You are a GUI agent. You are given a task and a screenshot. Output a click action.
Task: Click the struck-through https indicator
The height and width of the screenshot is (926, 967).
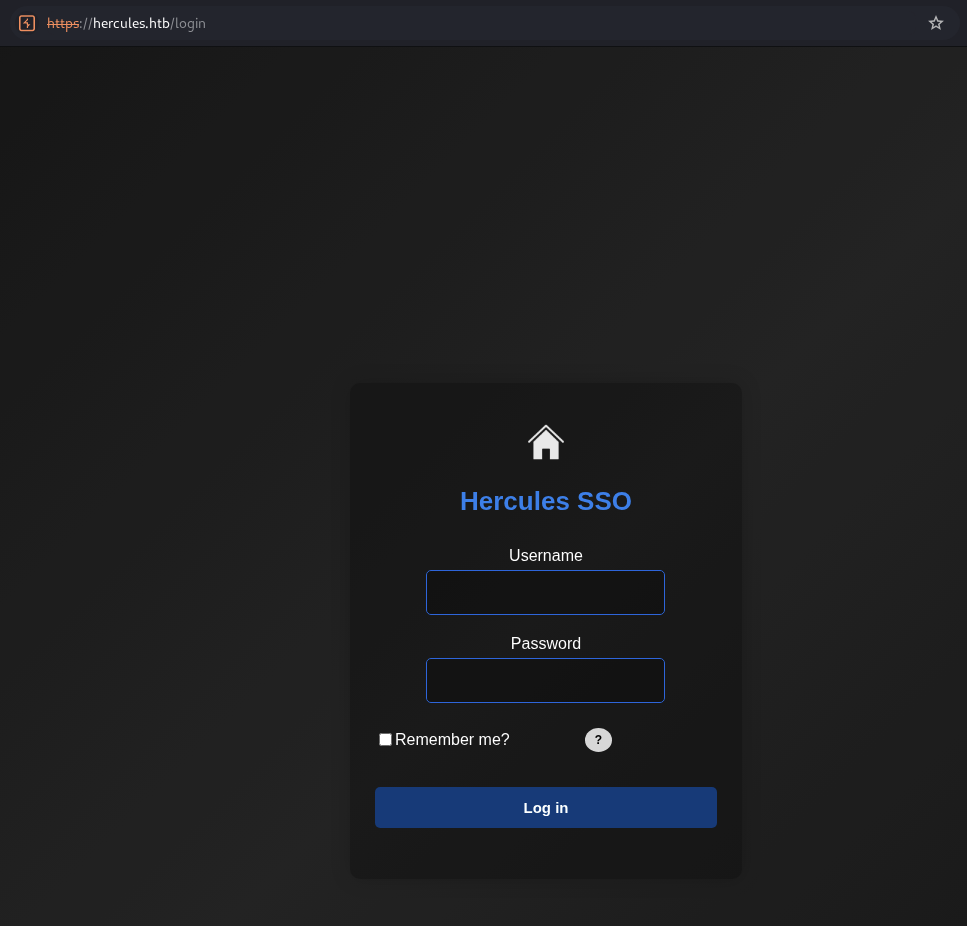62,23
